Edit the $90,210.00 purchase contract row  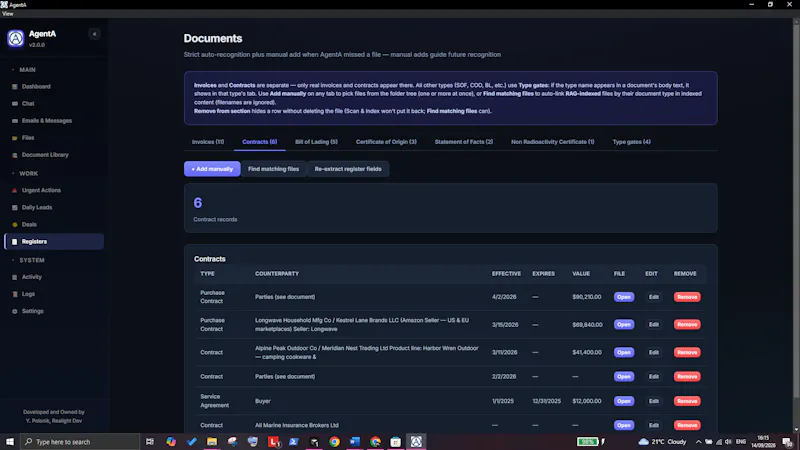[654, 297]
